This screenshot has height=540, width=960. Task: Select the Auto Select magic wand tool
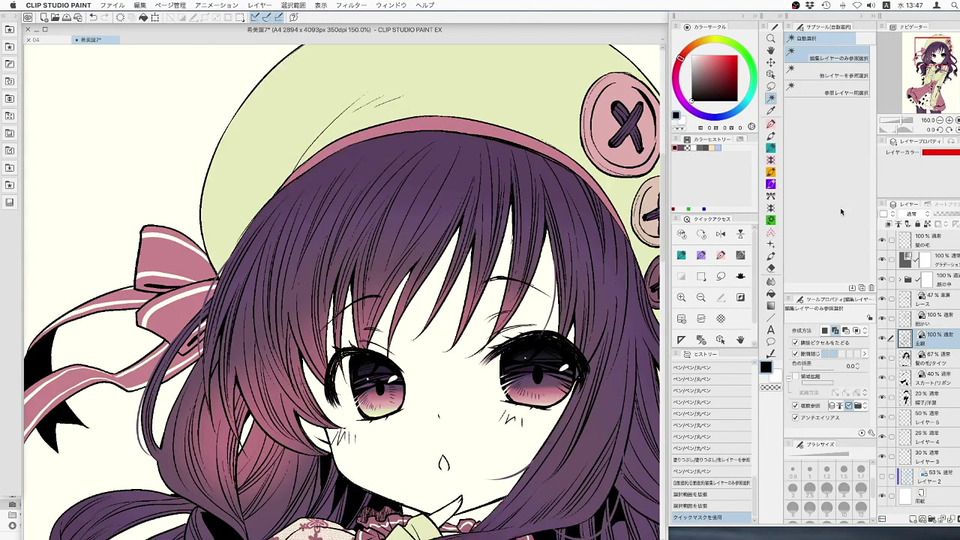(x=771, y=98)
